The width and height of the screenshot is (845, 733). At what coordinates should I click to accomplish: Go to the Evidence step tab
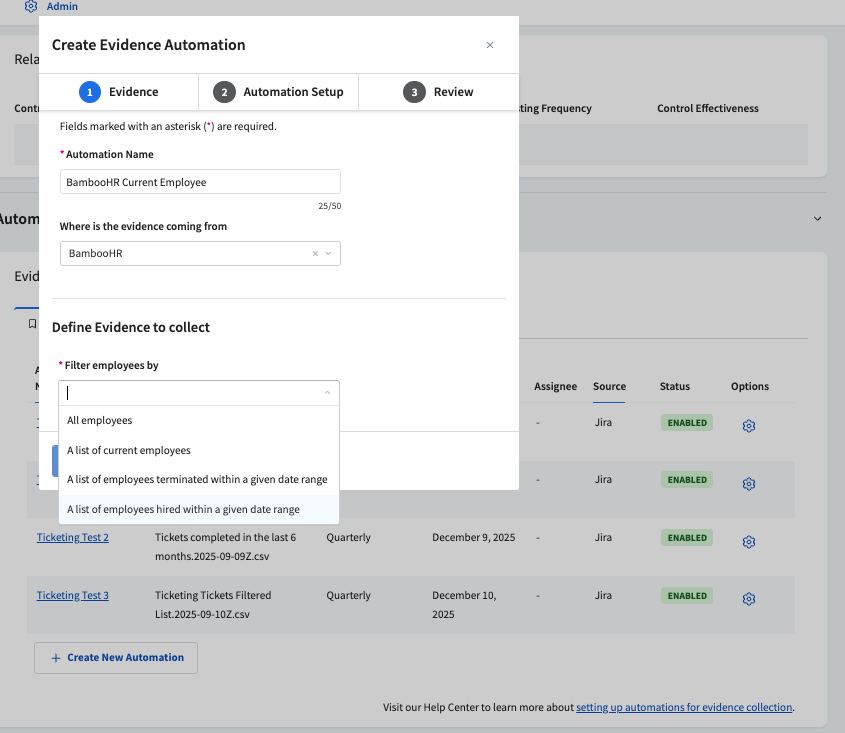tap(119, 92)
